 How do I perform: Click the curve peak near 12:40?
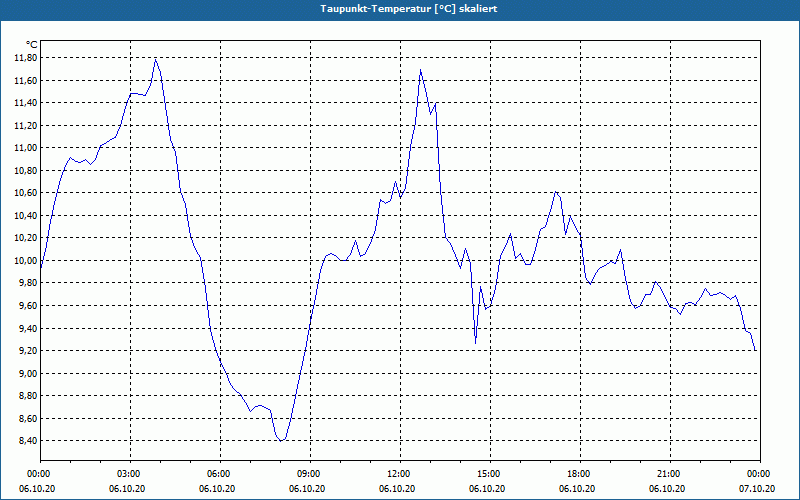coord(420,70)
